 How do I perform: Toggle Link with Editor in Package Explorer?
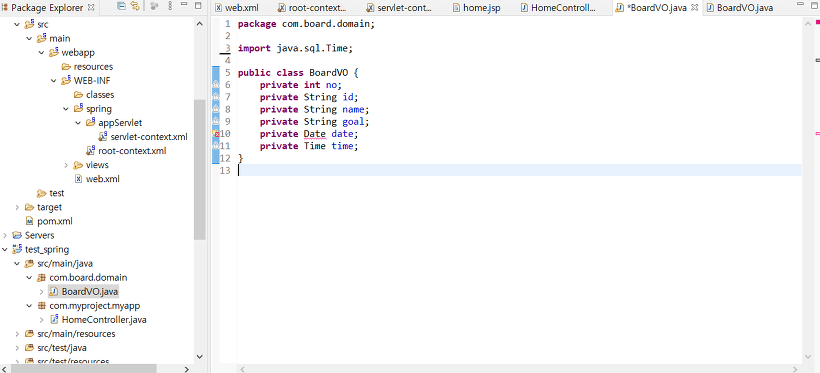click(x=135, y=6)
